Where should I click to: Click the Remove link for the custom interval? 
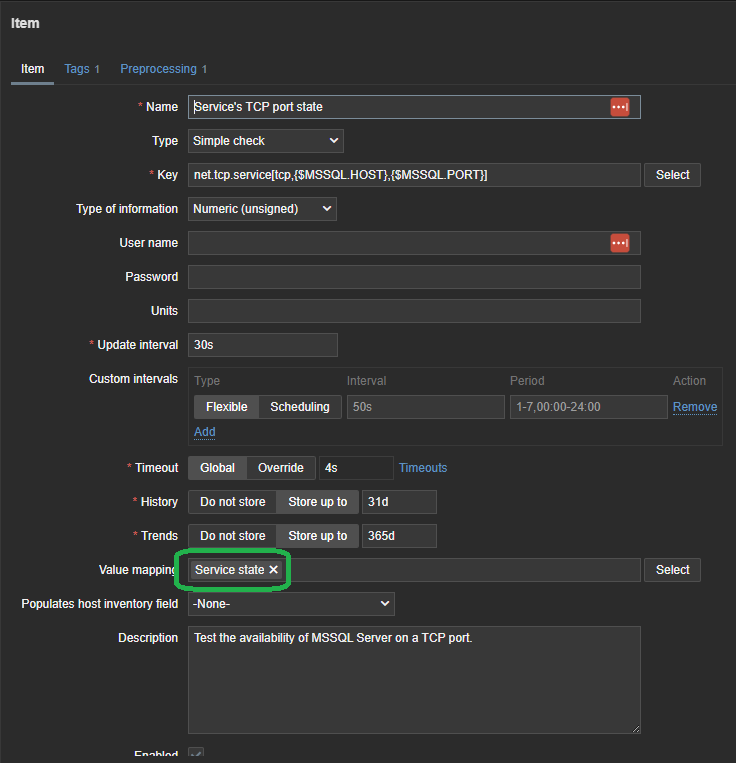click(x=694, y=407)
